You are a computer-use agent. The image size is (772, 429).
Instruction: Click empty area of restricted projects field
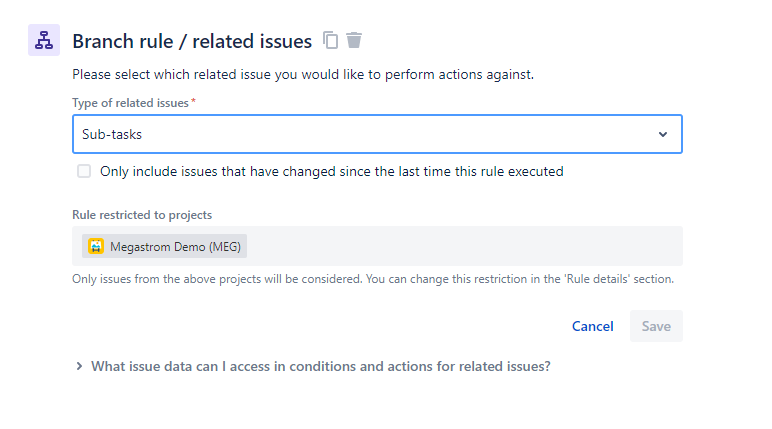coord(463,246)
